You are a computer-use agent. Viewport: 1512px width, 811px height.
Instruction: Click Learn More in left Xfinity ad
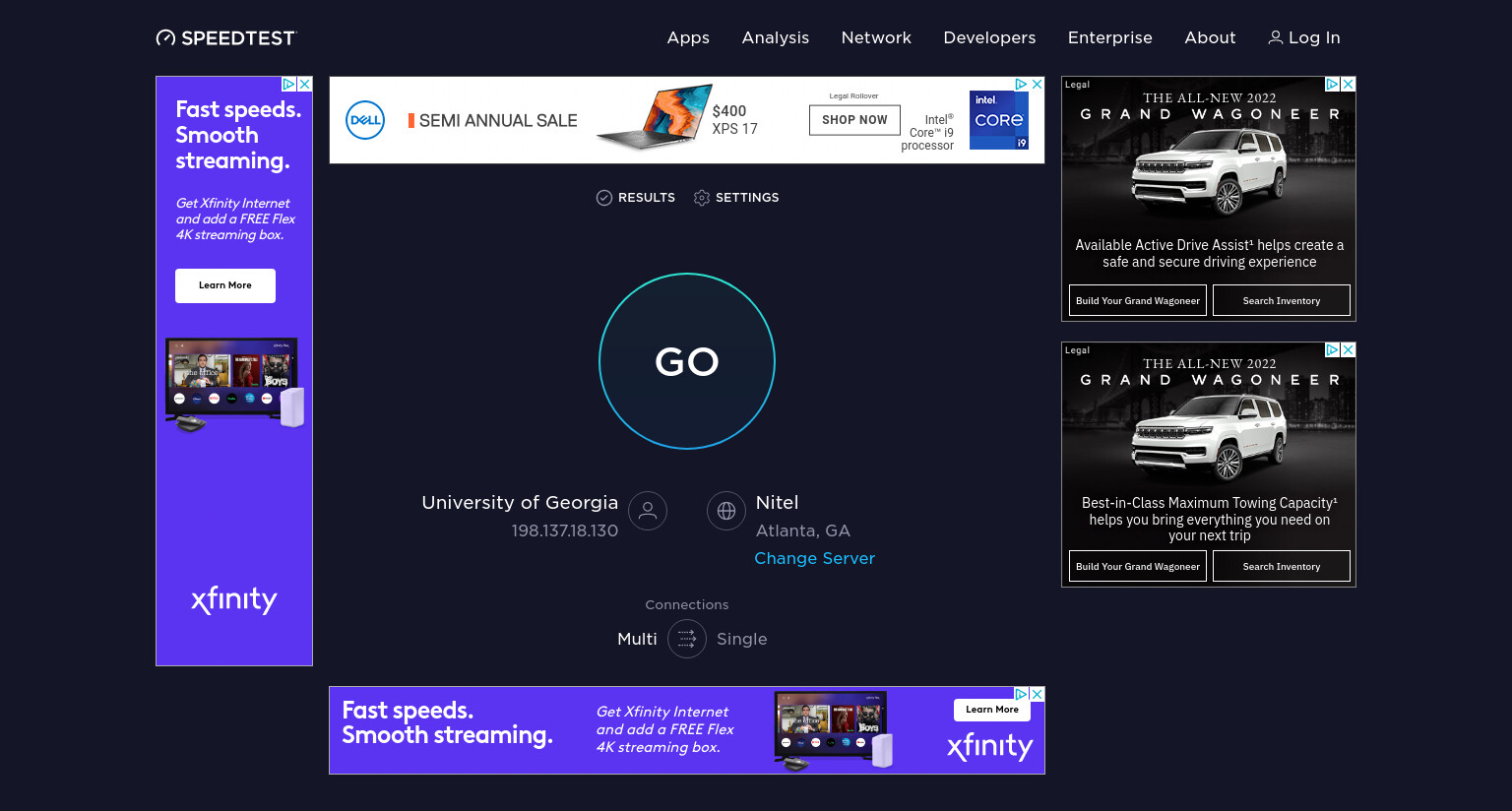click(225, 285)
